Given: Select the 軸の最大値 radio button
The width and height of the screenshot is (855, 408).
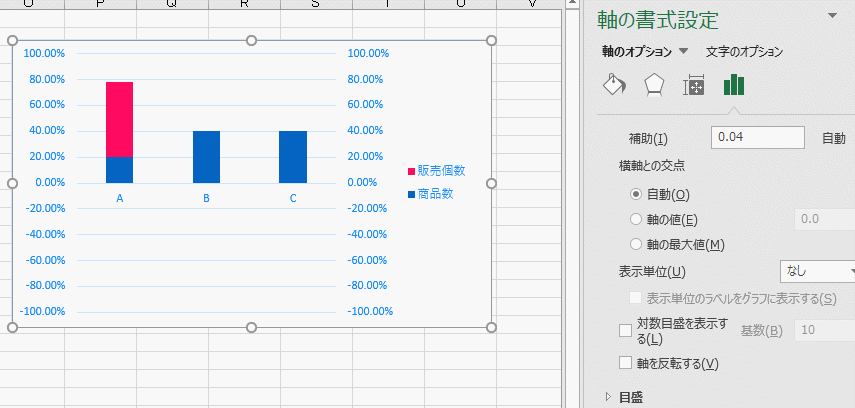Looking at the screenshot, I should (636, 244).
